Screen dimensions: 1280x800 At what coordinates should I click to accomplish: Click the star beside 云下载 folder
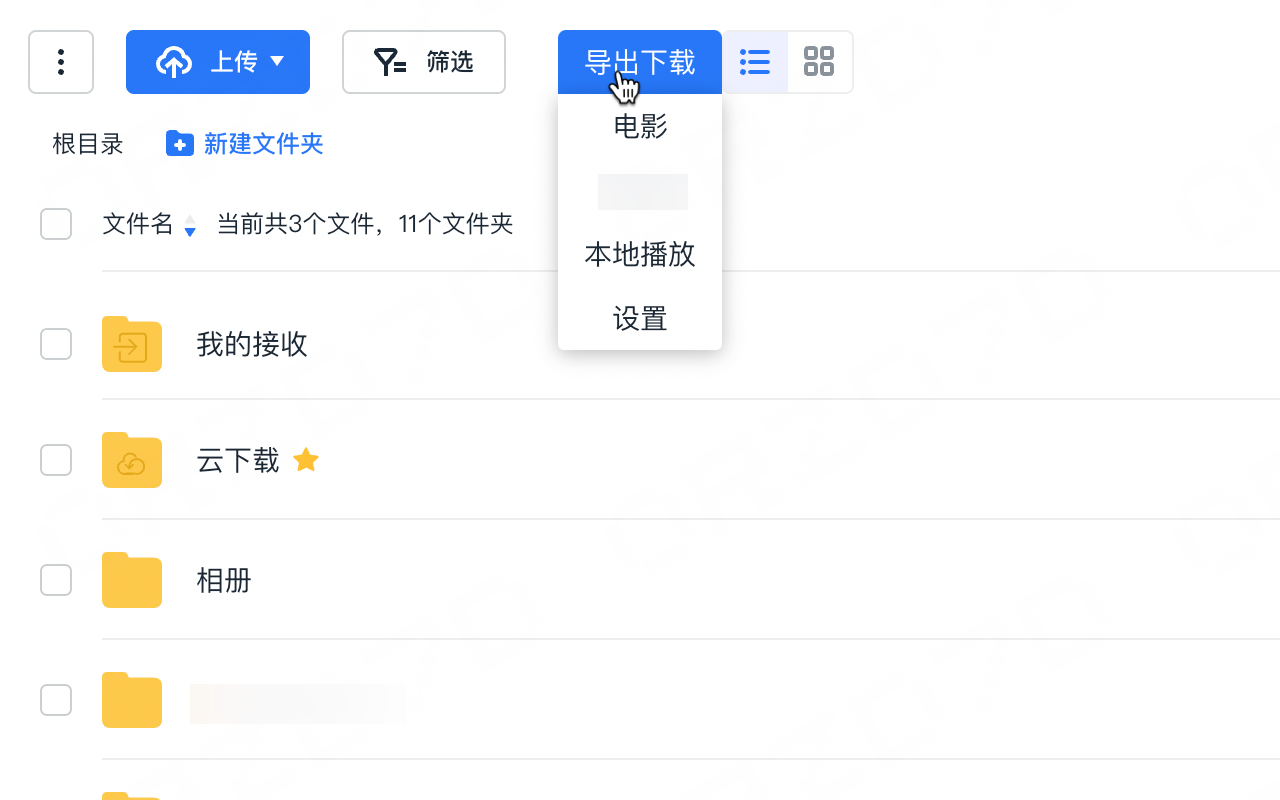306,460
